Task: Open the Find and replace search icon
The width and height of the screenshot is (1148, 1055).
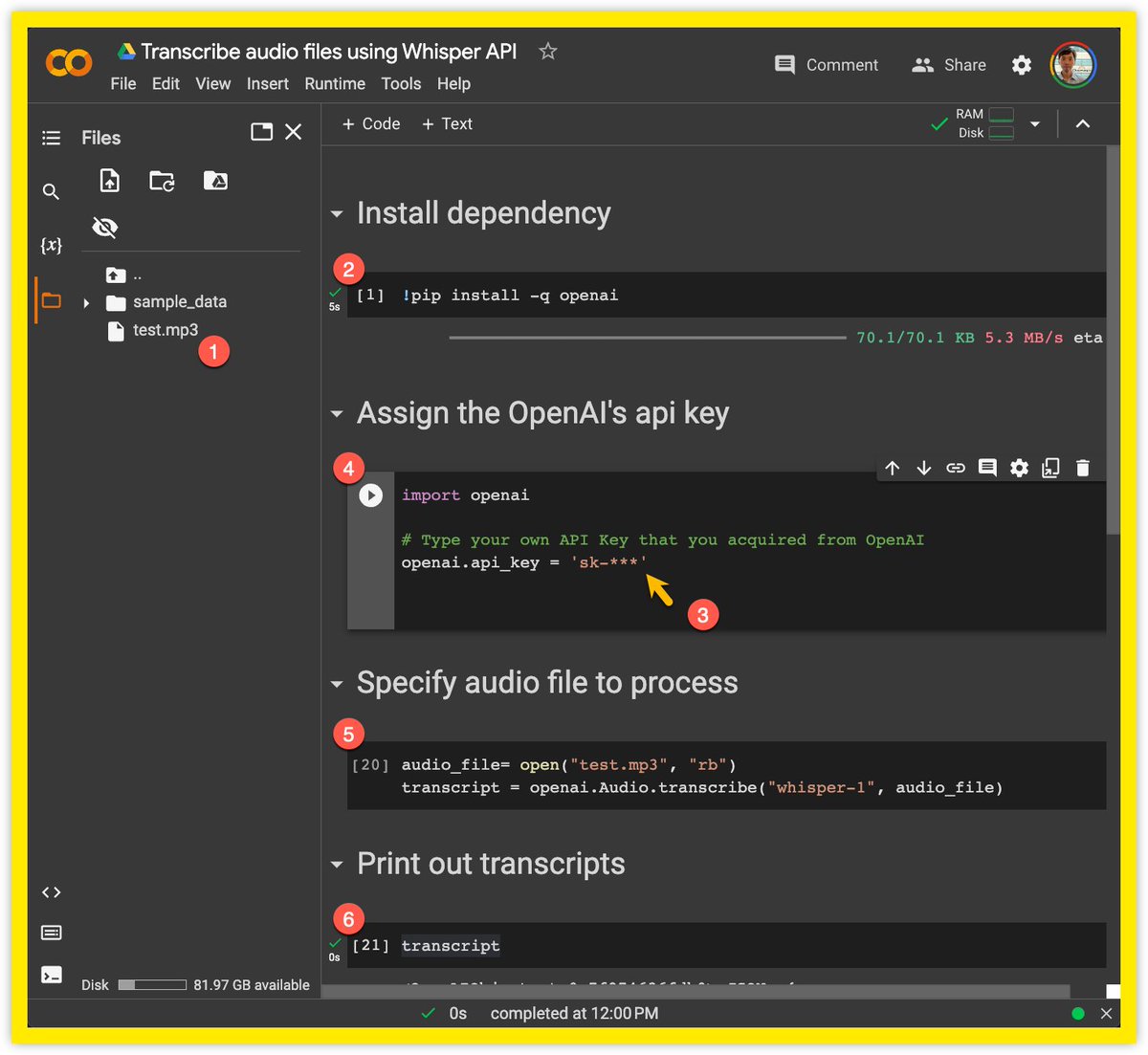Action: coord(52,191)
